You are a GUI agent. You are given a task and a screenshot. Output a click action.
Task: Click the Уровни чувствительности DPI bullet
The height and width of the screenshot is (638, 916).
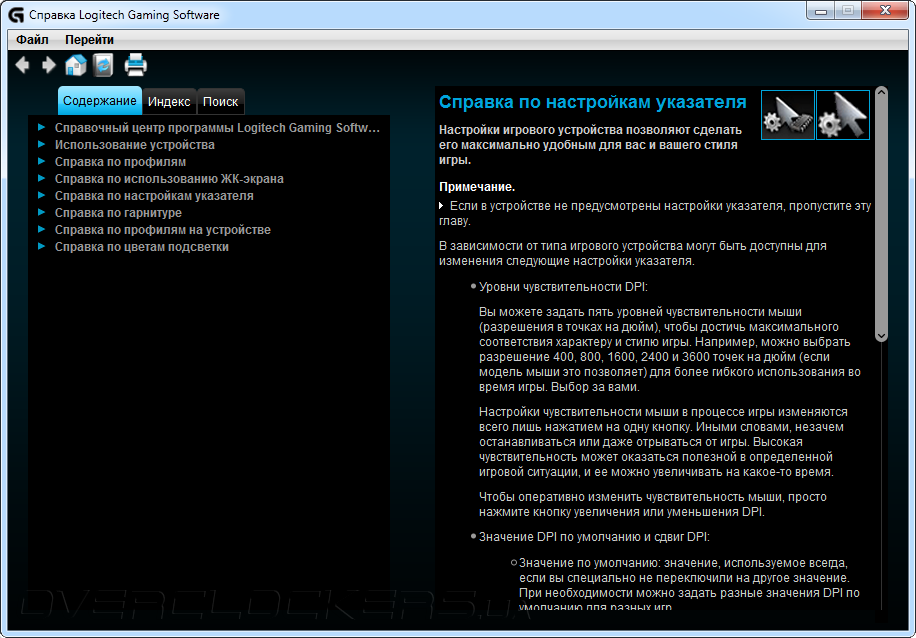click(x=563, y=287)
